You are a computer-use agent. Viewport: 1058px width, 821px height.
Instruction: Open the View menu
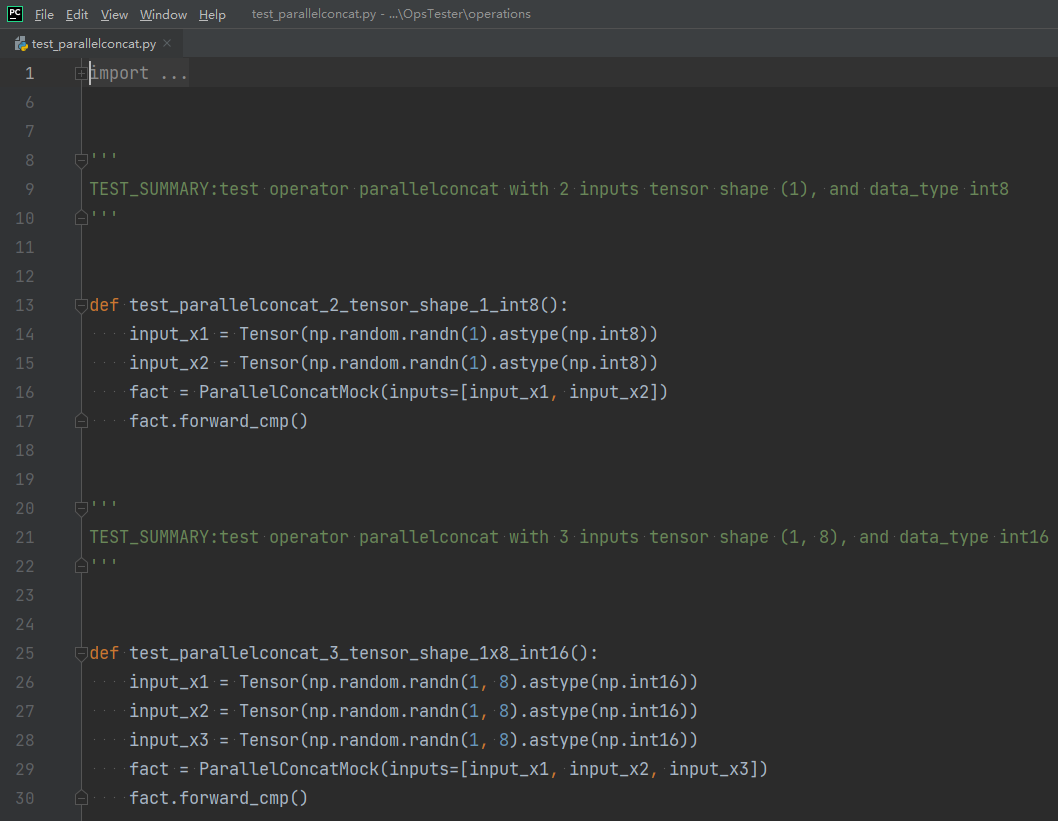tap(114, 15)
